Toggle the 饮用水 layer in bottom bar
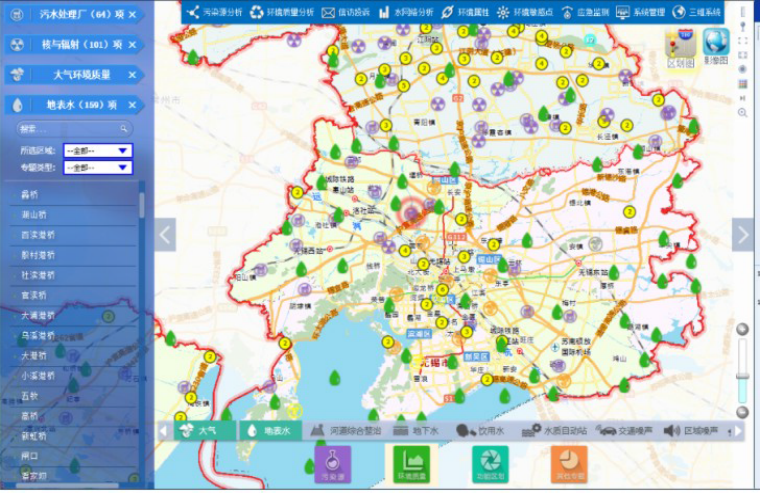Image resolution: width=761 pixels, height=494 pixels. pos(481,430)
